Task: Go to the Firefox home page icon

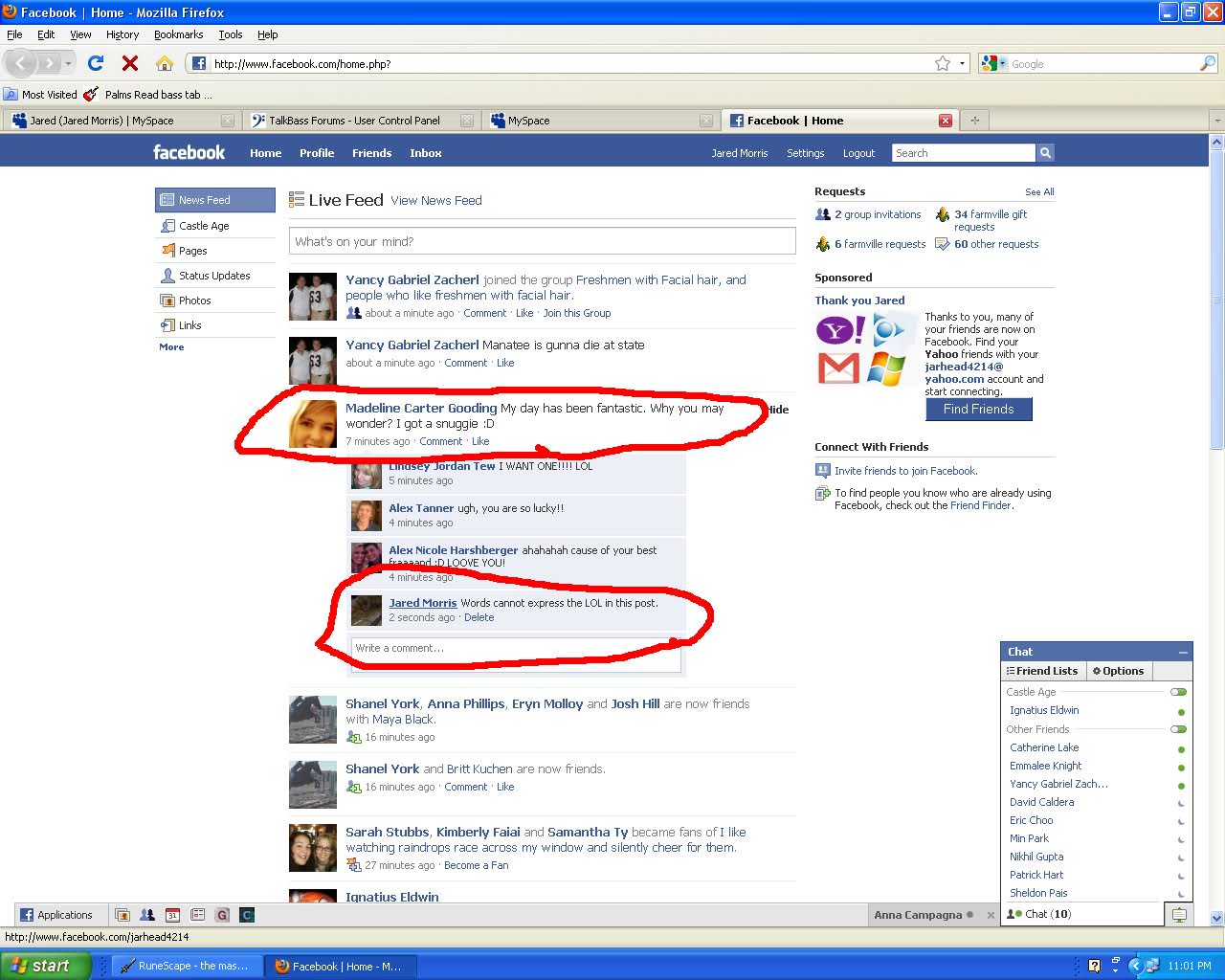Action: click(165, 63)
